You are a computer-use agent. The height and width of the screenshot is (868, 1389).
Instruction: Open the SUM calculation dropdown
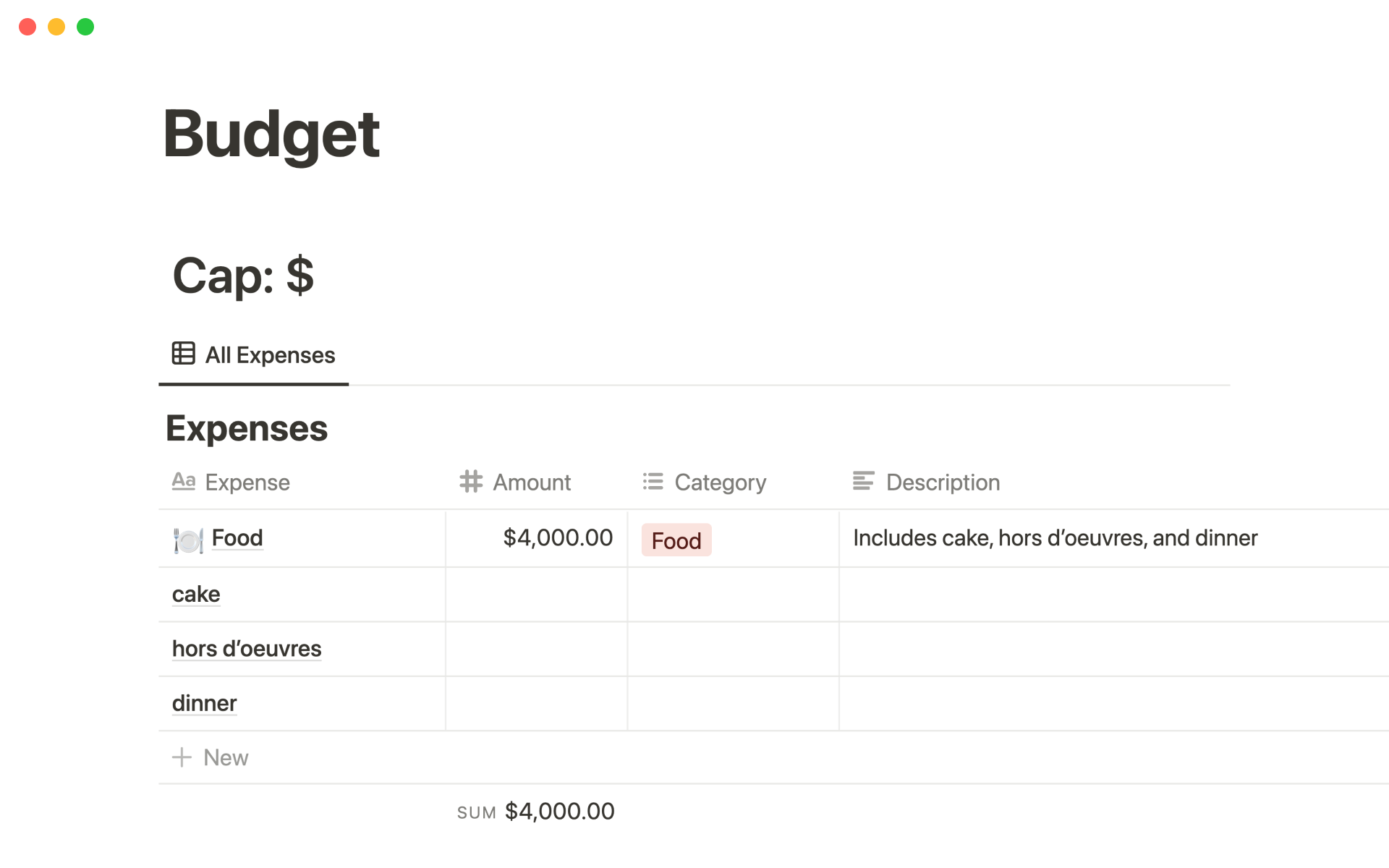pos(536,812)
